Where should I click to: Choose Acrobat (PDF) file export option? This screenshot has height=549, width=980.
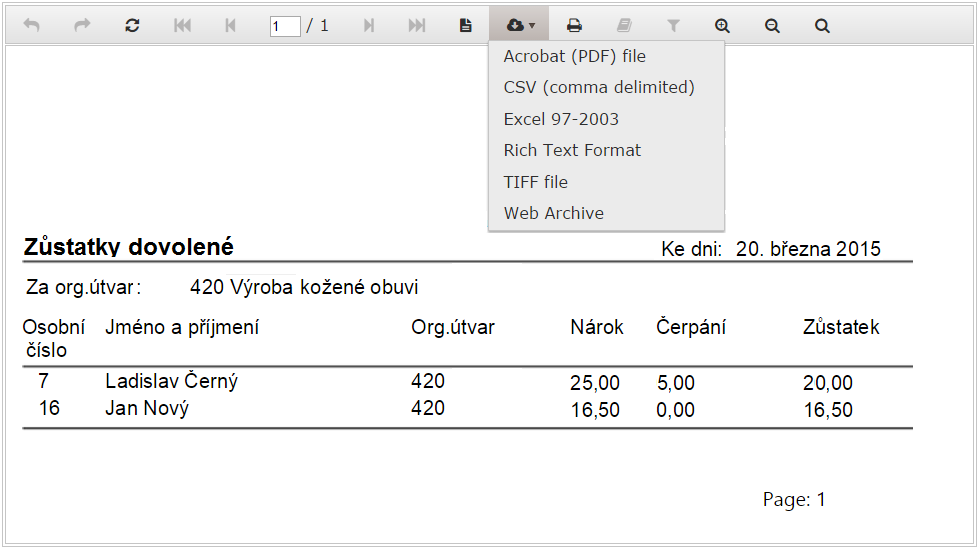tap(574, 57)
